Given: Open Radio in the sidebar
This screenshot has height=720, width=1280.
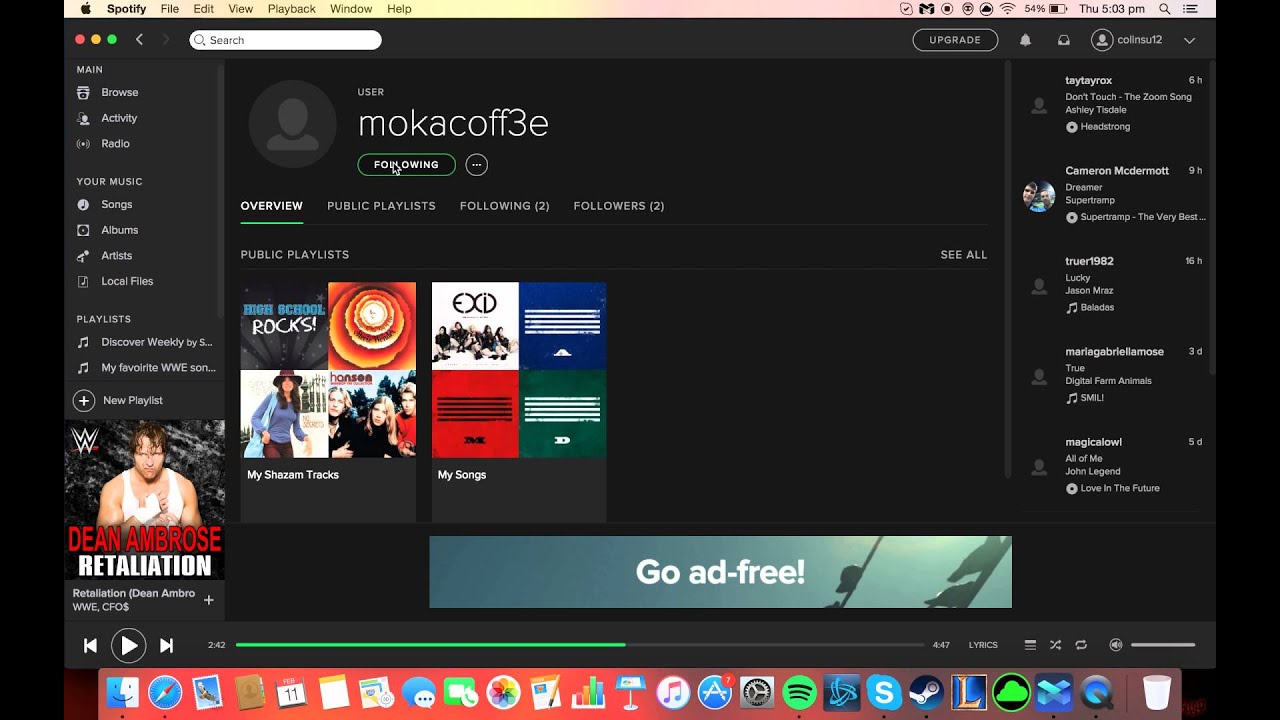Looking at the screenshot, I should tap(115, 144).
